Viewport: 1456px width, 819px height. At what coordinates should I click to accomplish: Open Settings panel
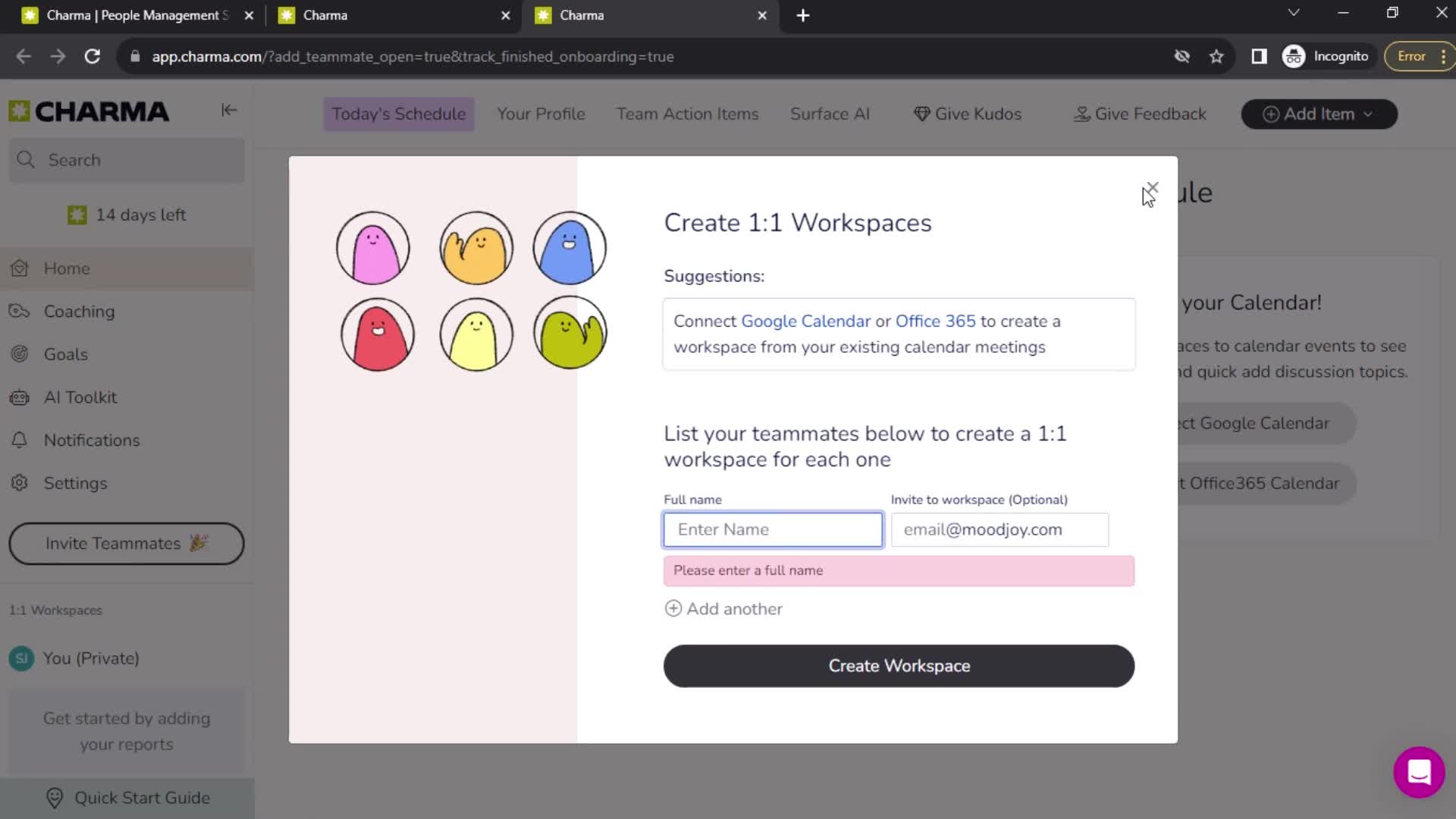[75, 483]
